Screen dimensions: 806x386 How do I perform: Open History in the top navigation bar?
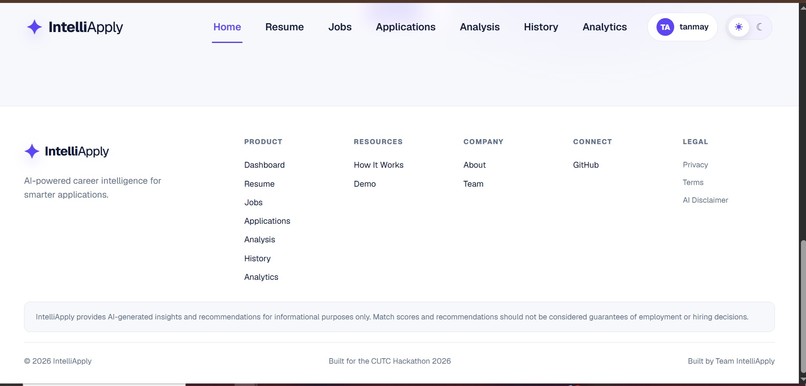coord(541,27)
